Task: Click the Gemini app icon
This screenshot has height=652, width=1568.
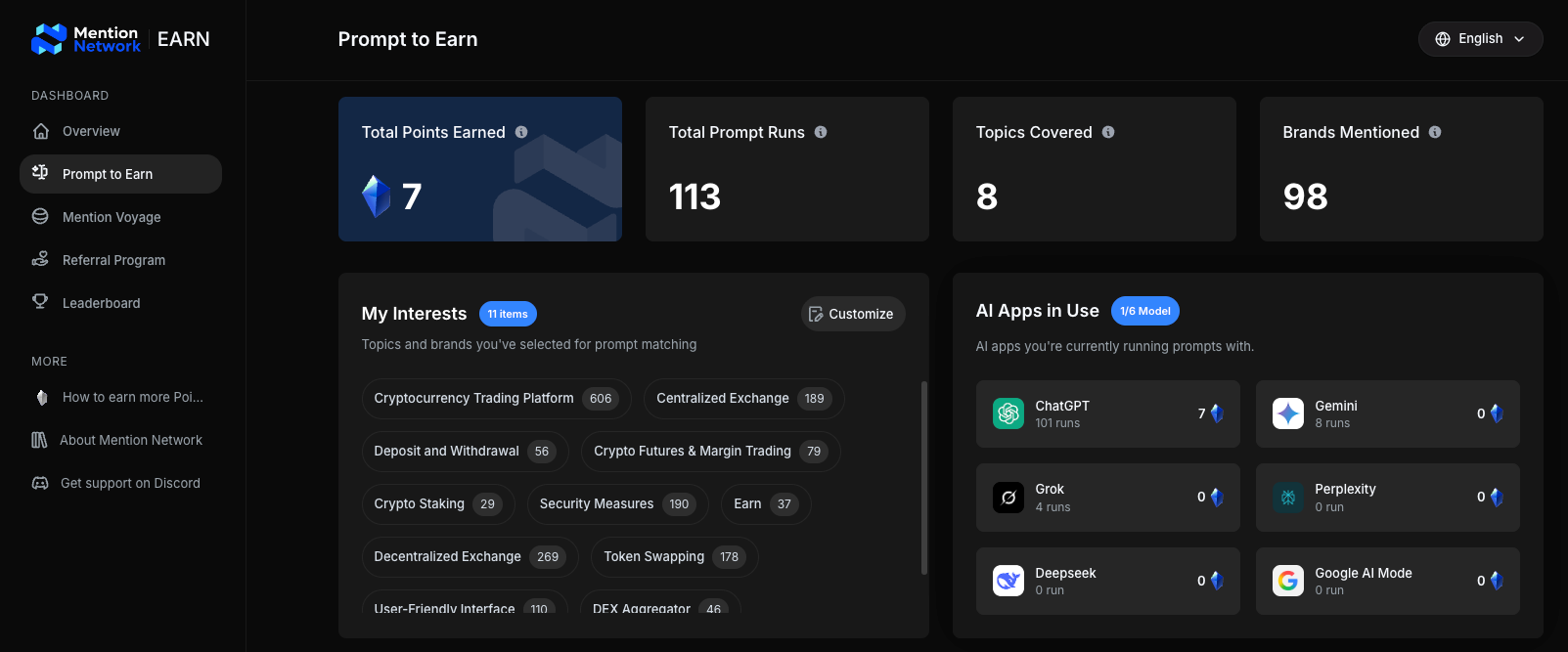Action: tap(1287, 413)
